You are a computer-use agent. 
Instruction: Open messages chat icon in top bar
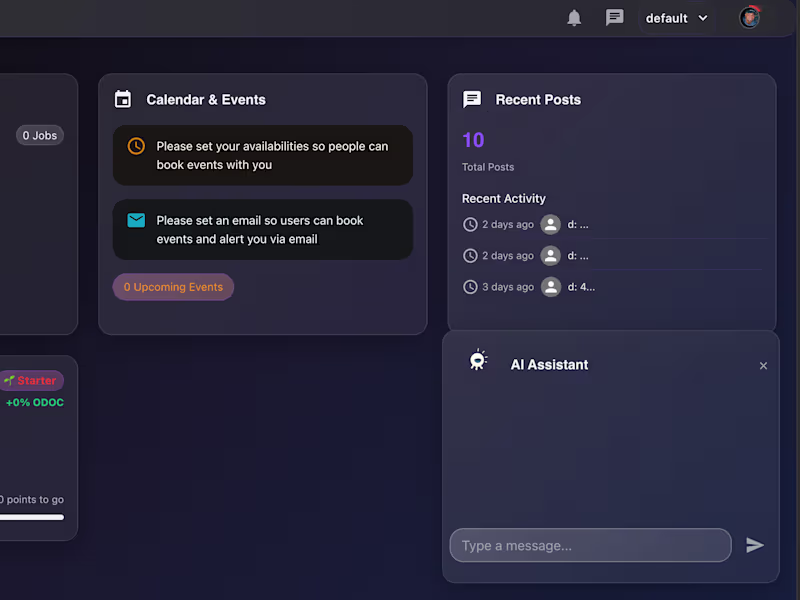(x=614, y=18)
